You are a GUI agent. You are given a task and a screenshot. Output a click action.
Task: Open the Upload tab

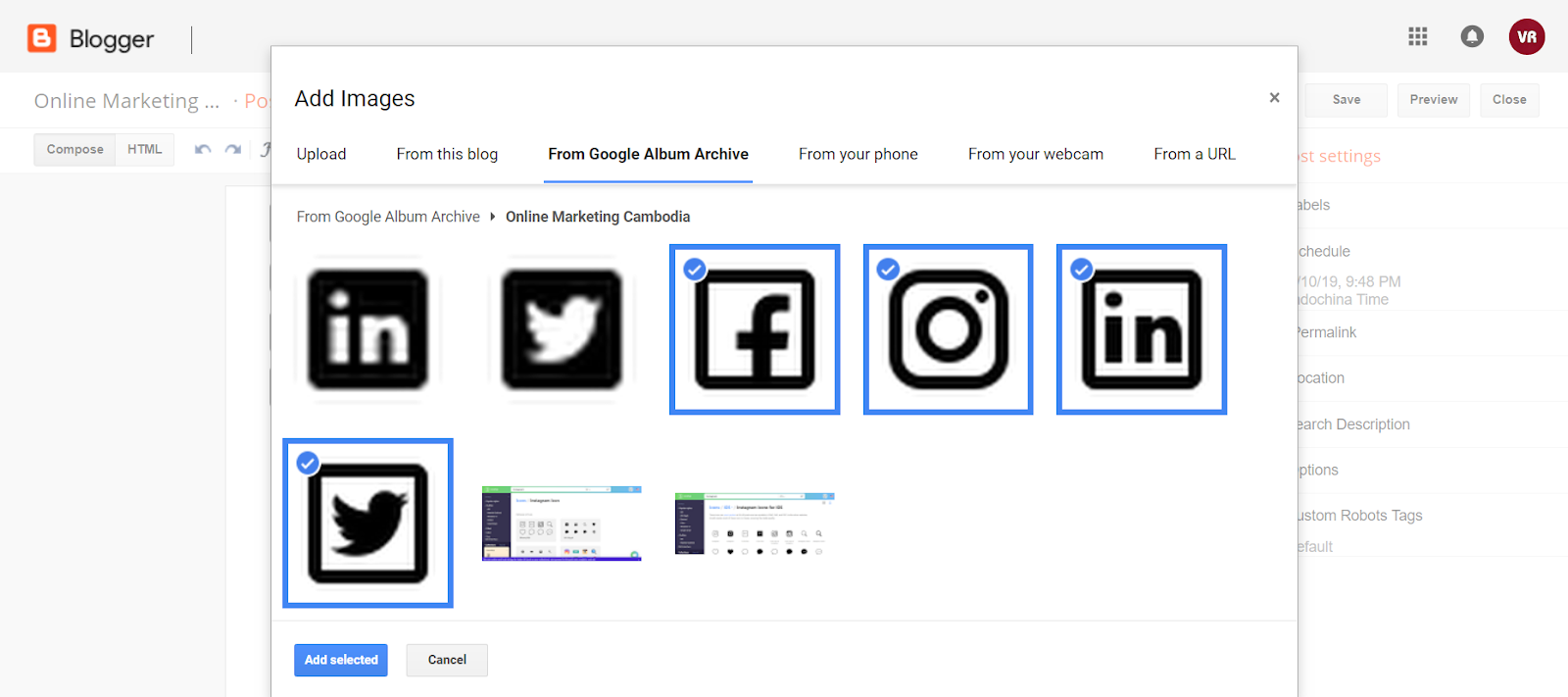320,154
